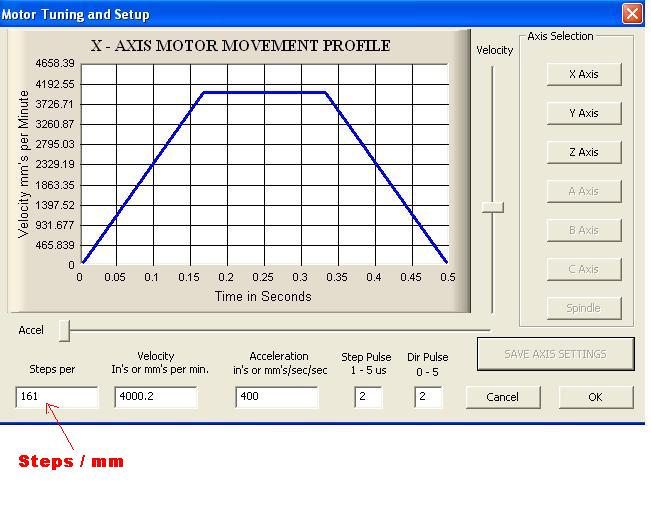The width and height of the screenshot is (651, 512).
Task: Click the B Axis button
Action: [x=584, y=230]
